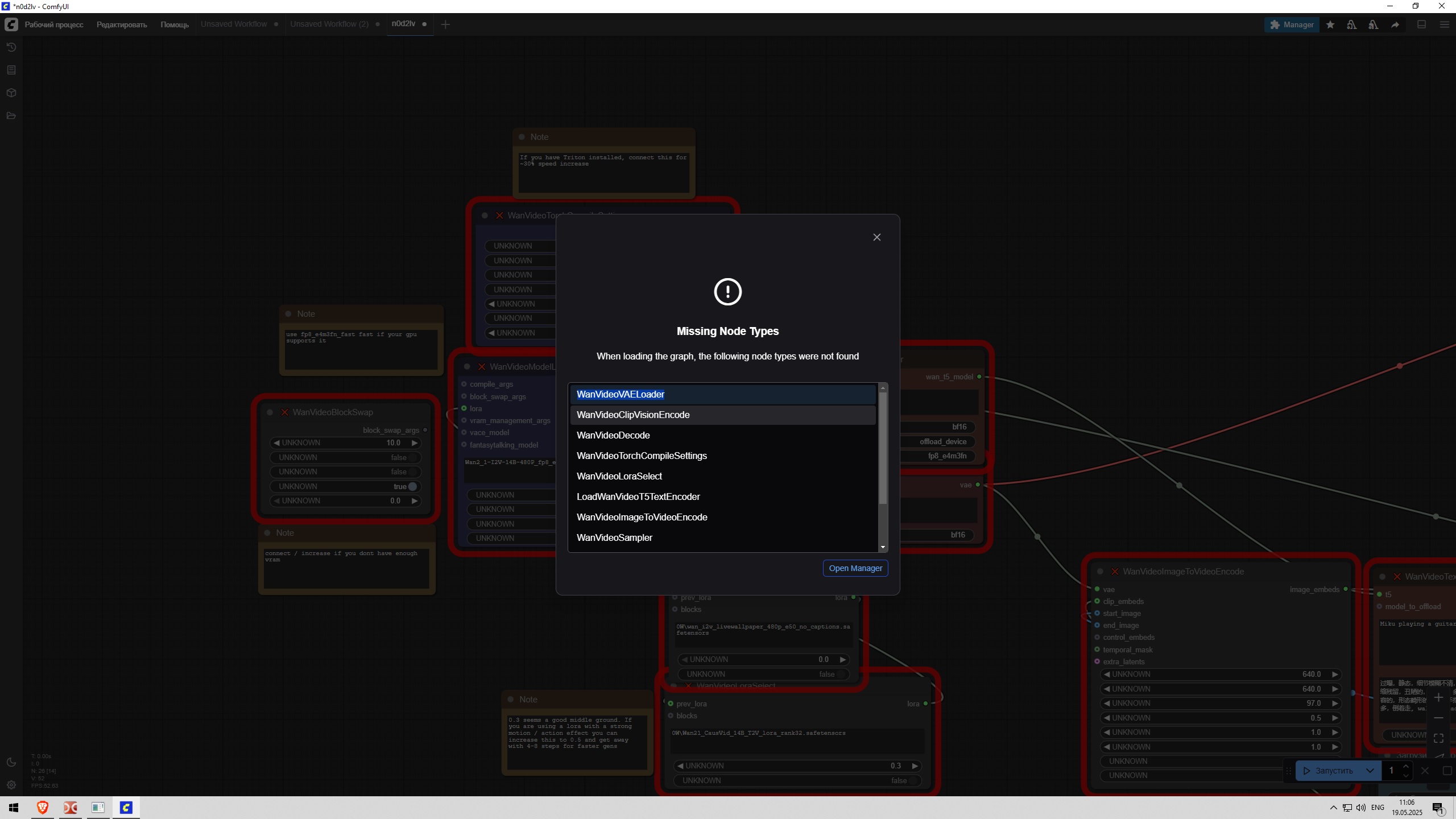Image resolution: width=1456 pixels, height=819 pixels.
Task: Open the bf16 combo below wan_t5_model
Action: coord(938,427)
